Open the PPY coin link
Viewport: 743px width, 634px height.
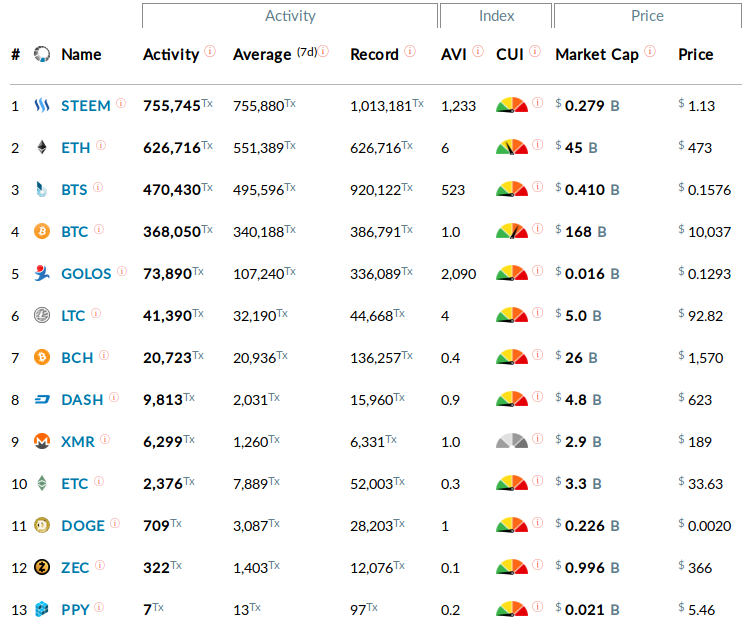click(74, 610)
